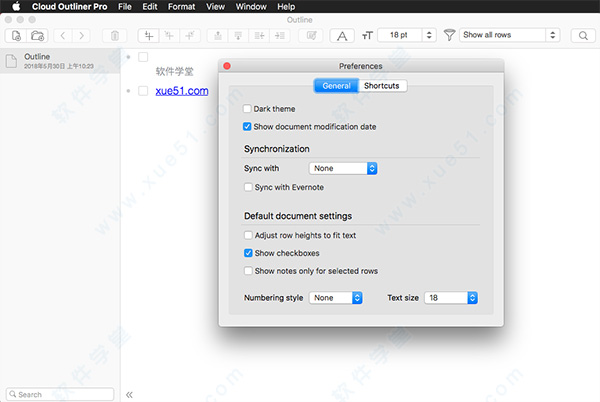Click the add row above icon
The height and width of the screenshot is (402, 600).
click(169, 36)
